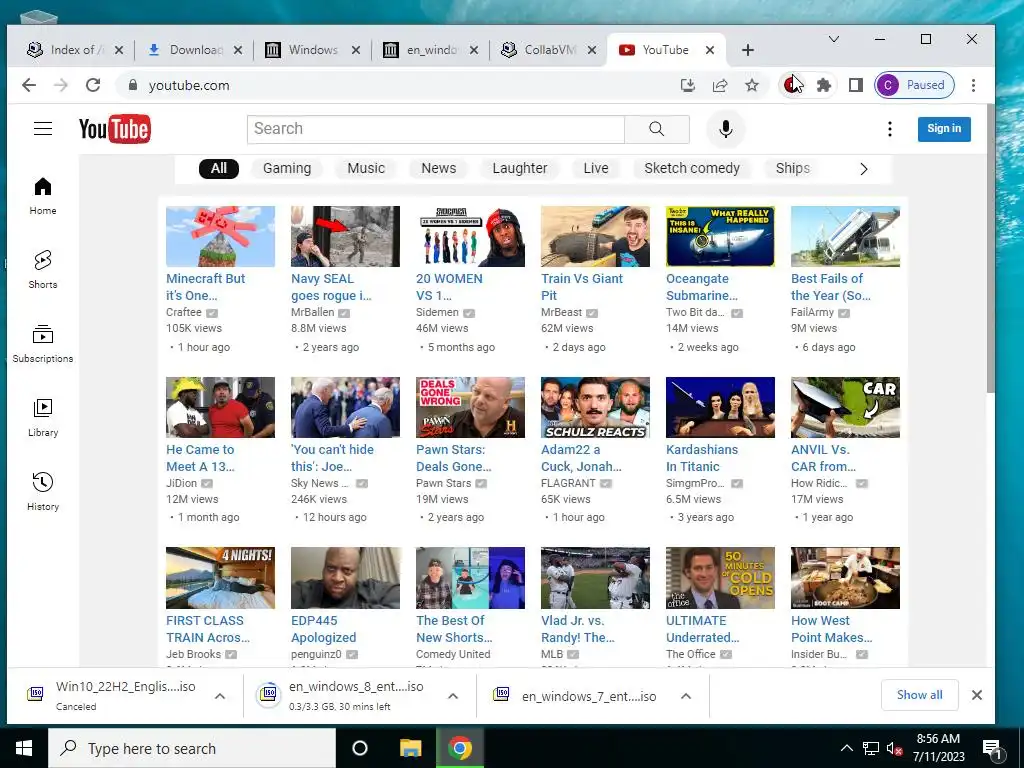This screenshot has height=768, width=1024.
Task: Open Library in sidebar
Action: click(43, 417)
